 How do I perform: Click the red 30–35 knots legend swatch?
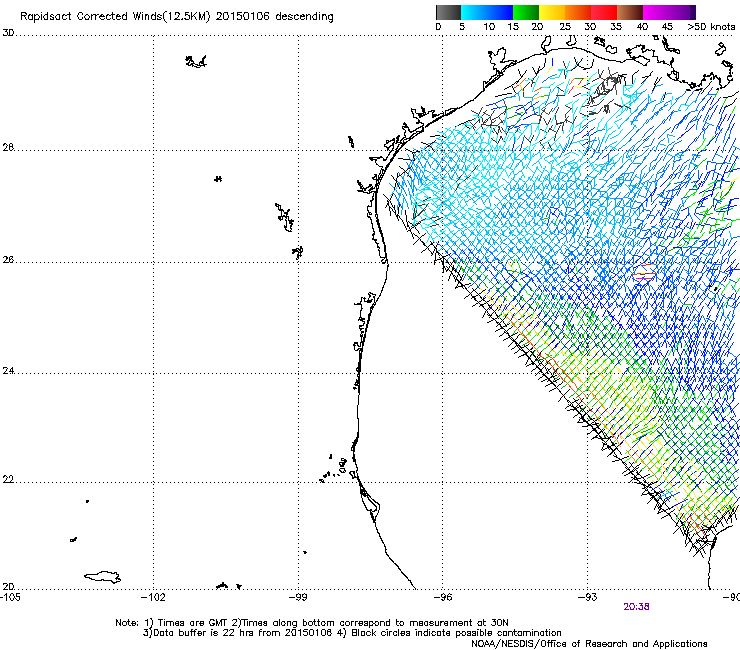pos(604,12)
